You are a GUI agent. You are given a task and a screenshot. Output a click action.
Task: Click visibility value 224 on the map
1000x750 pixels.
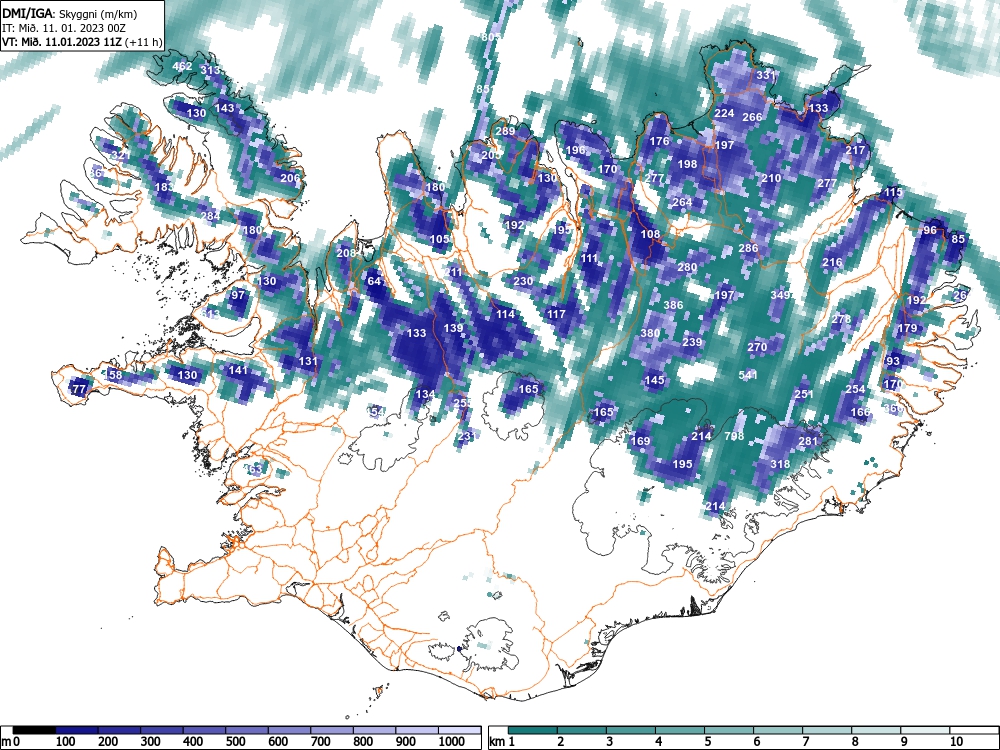click(x=724, y=113)
